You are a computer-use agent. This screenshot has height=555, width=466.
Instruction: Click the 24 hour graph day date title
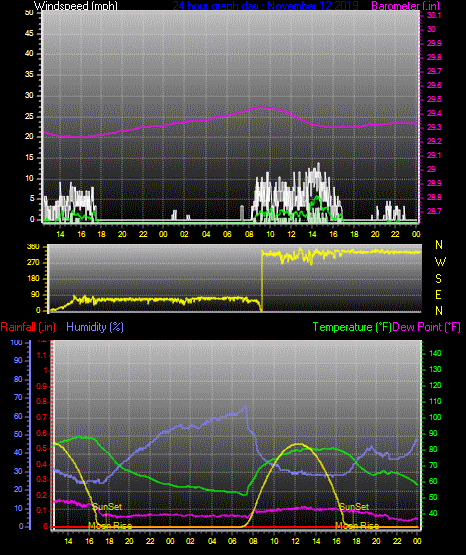point(265,5)
